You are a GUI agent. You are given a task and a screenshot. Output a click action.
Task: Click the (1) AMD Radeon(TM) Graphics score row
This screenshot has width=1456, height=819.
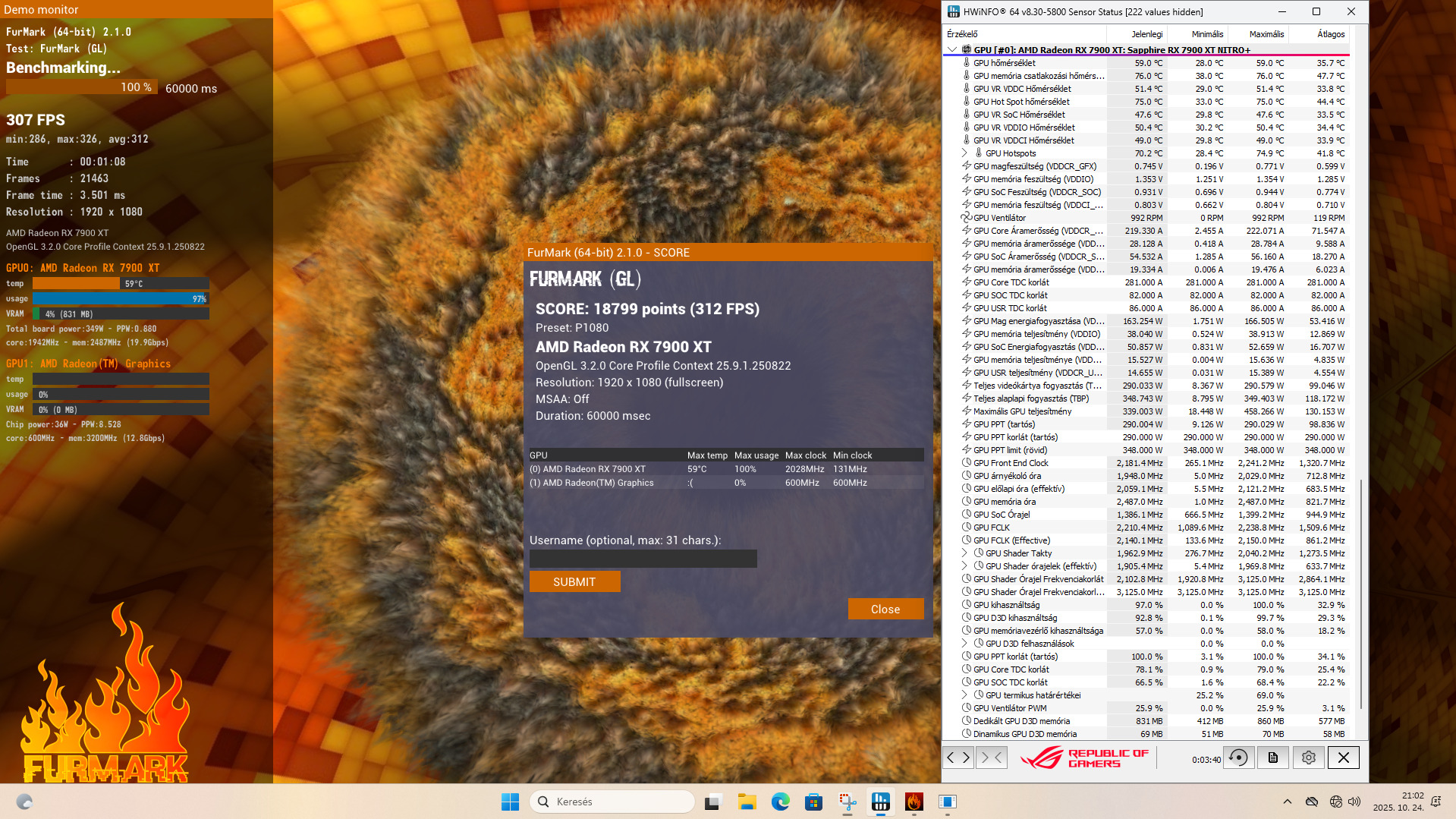(x=726, y=483)
